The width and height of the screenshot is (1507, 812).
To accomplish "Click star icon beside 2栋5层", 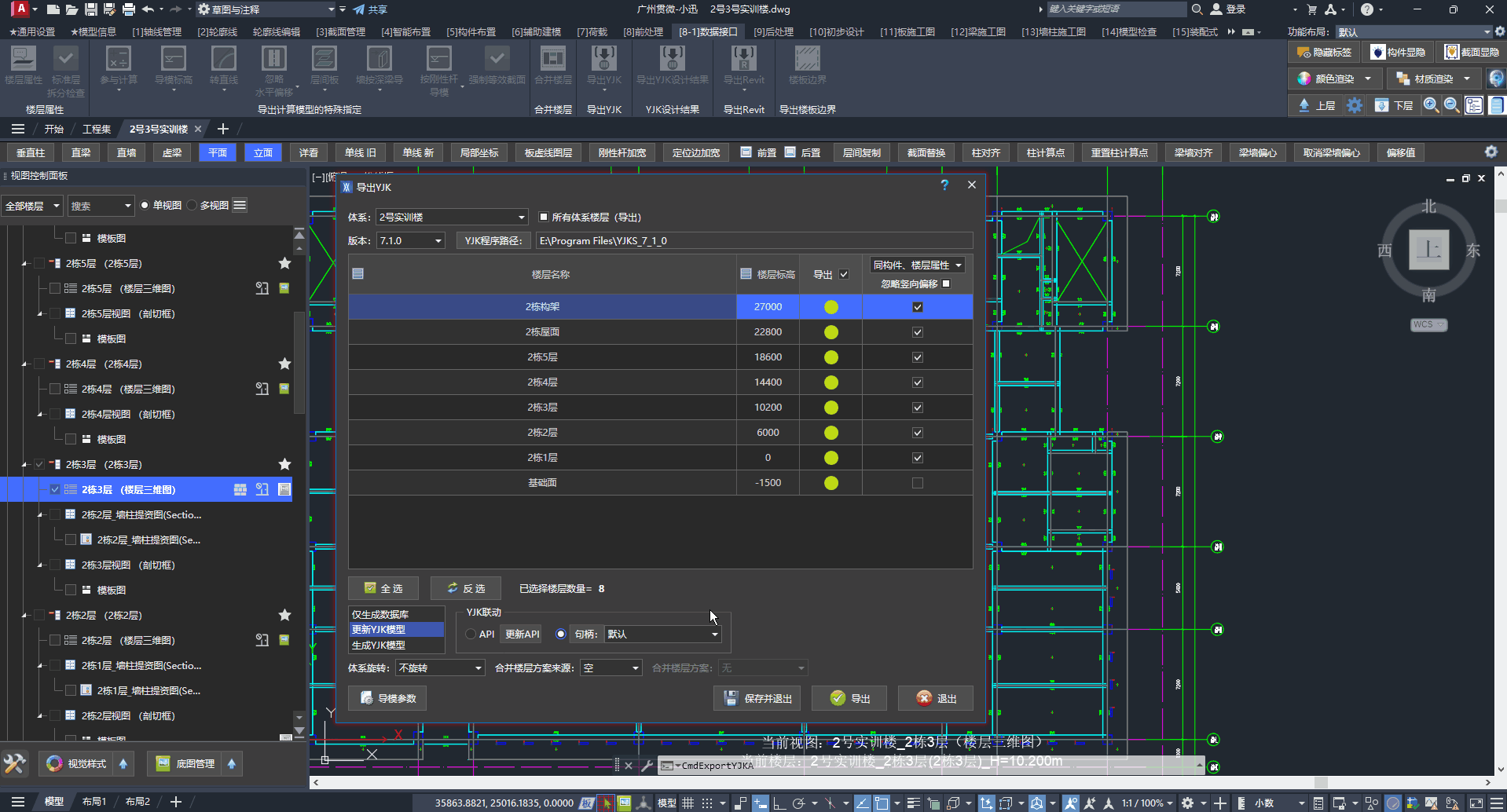I will pyautogui.click(x=284, y=264).
